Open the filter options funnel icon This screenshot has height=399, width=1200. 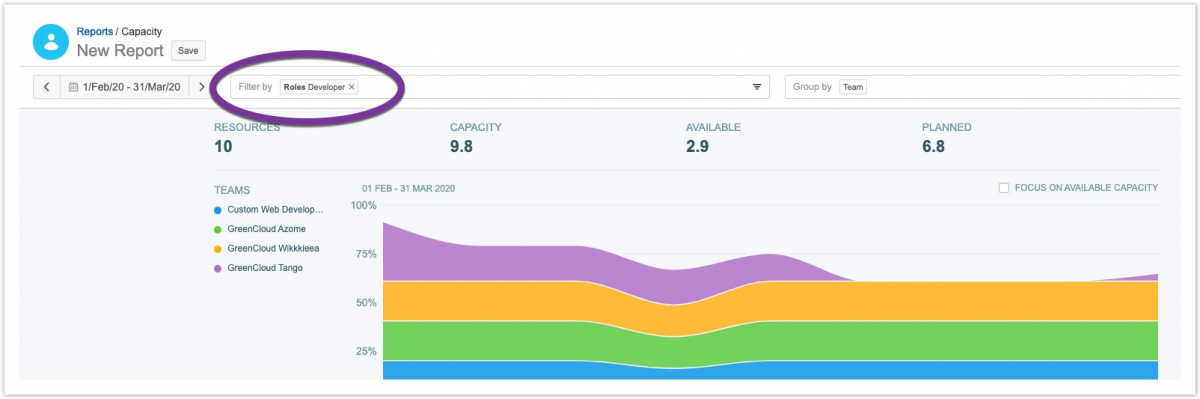757,87
